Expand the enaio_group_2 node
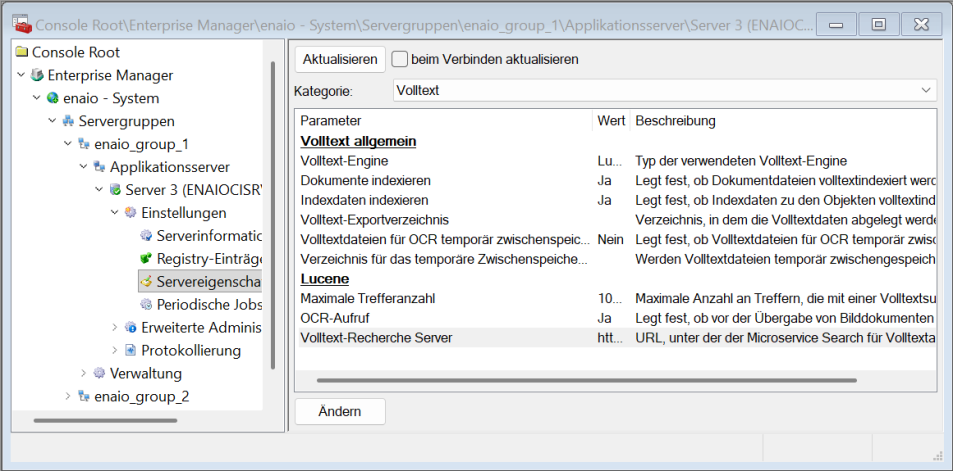This screenshot has height=471, width=953. [x=68, y=396]
